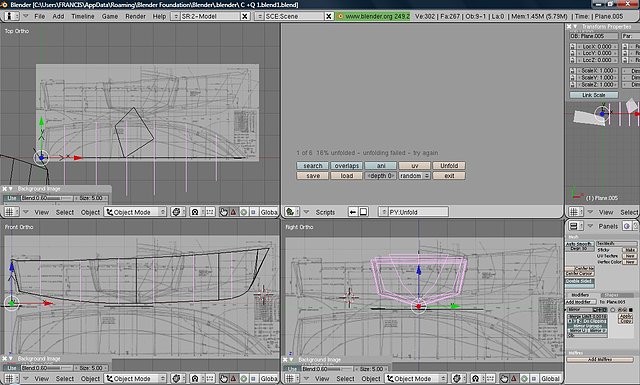
Task: Open the Help menu
Action: [159, 16]
